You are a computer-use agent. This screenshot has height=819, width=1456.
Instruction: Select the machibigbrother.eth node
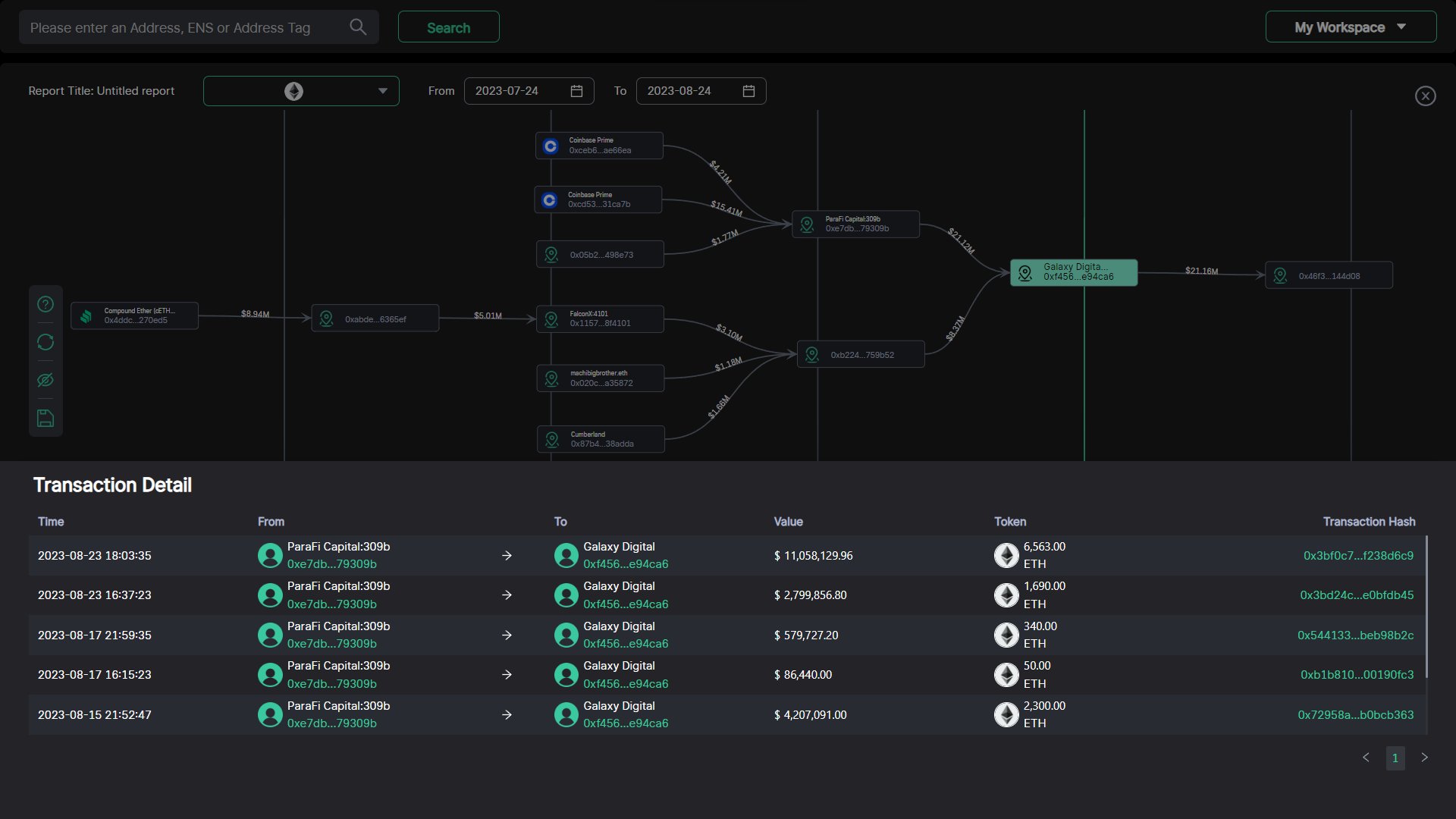[601, 378]
